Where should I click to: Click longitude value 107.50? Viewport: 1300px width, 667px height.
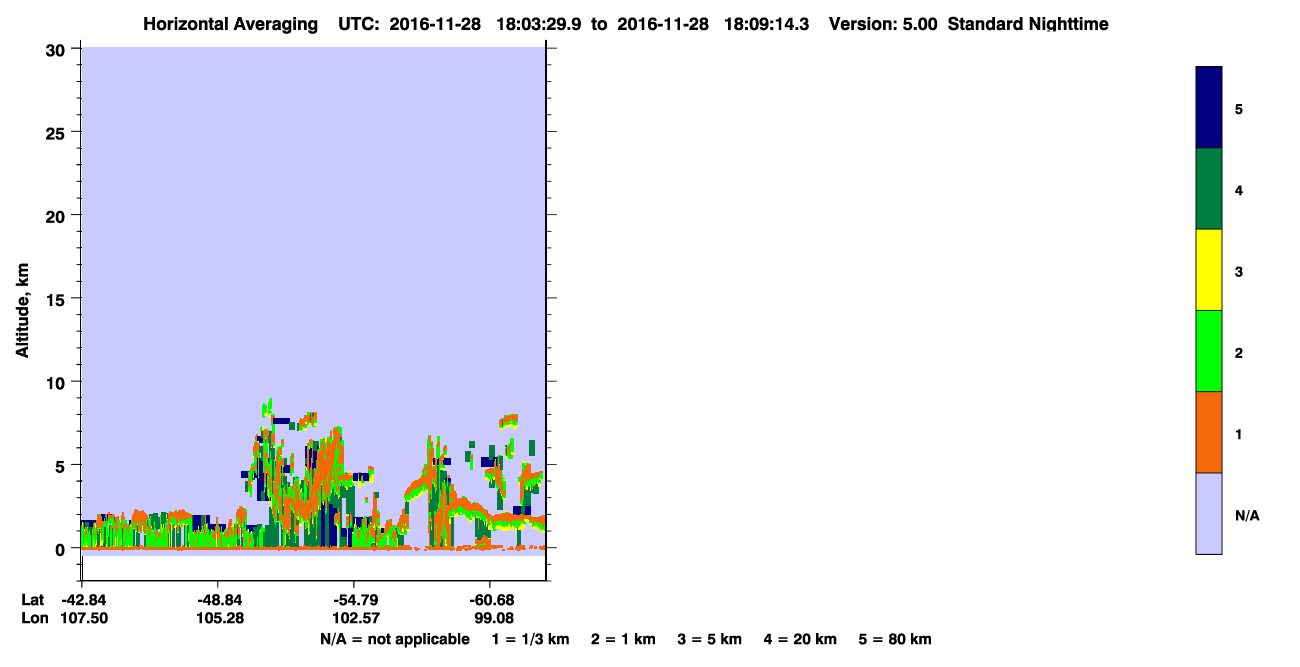85,618
